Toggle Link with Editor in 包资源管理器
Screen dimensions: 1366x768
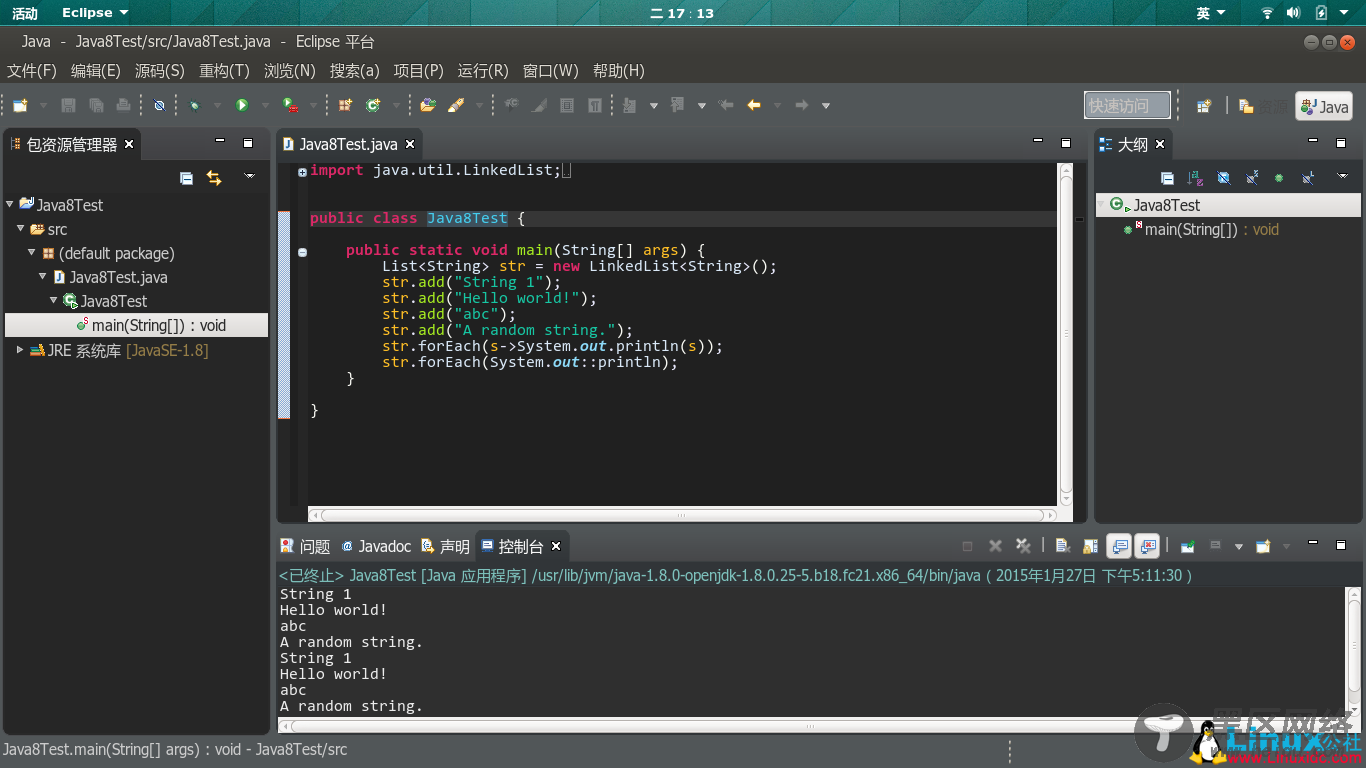click(x=214, y=178)
